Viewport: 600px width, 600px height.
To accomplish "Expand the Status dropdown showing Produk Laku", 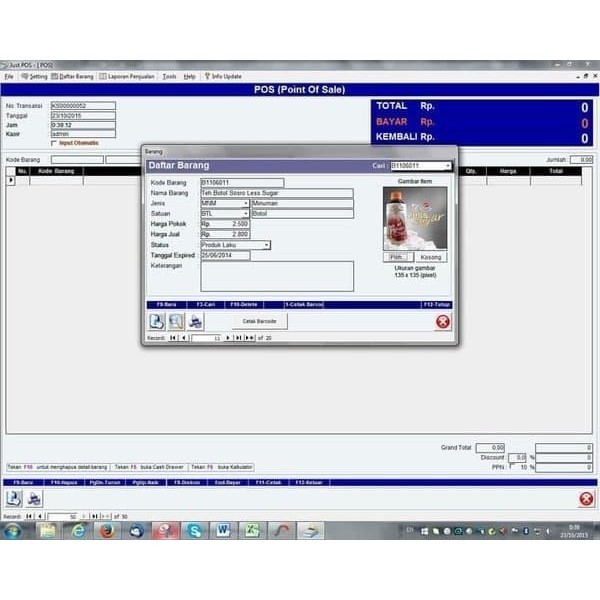I will (x=267, y=245).
